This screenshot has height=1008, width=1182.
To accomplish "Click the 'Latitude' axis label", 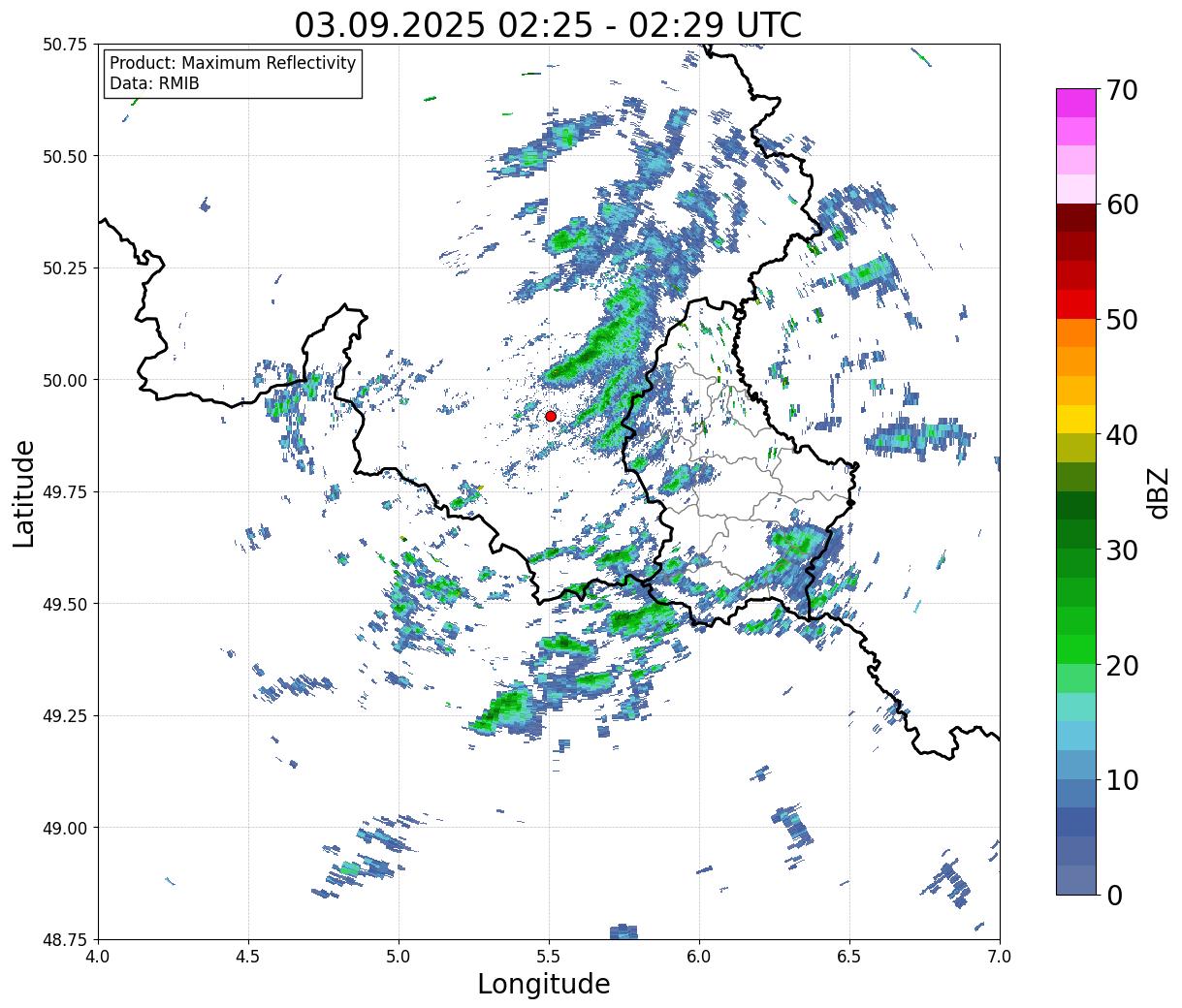I will (x=24, y=492).
